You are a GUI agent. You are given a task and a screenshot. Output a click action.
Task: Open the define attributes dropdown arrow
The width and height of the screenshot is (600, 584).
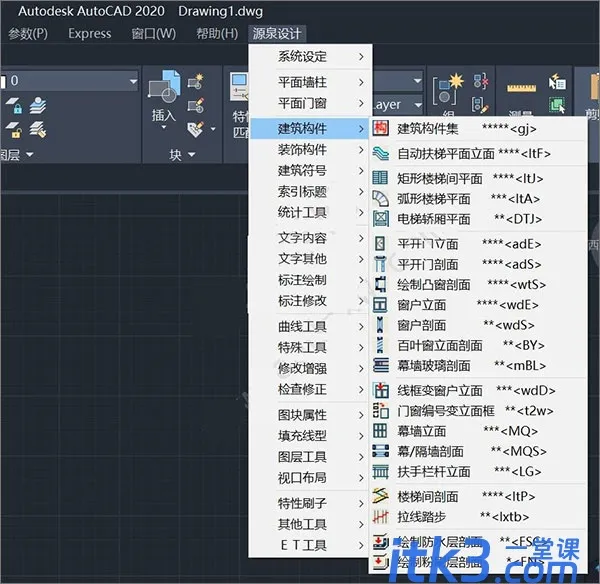pyautogui.click(x=213, y=129)
